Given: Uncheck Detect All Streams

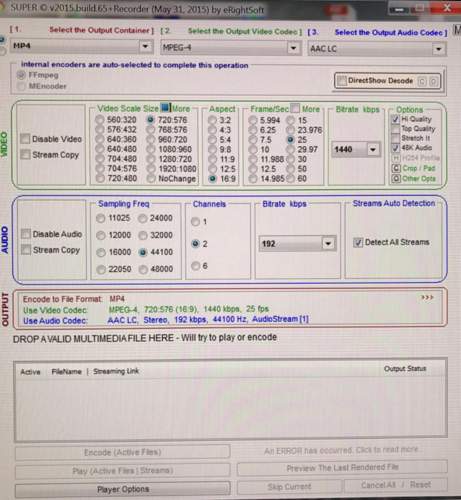Looking at the screenshot, I should (x=358, y=242).
